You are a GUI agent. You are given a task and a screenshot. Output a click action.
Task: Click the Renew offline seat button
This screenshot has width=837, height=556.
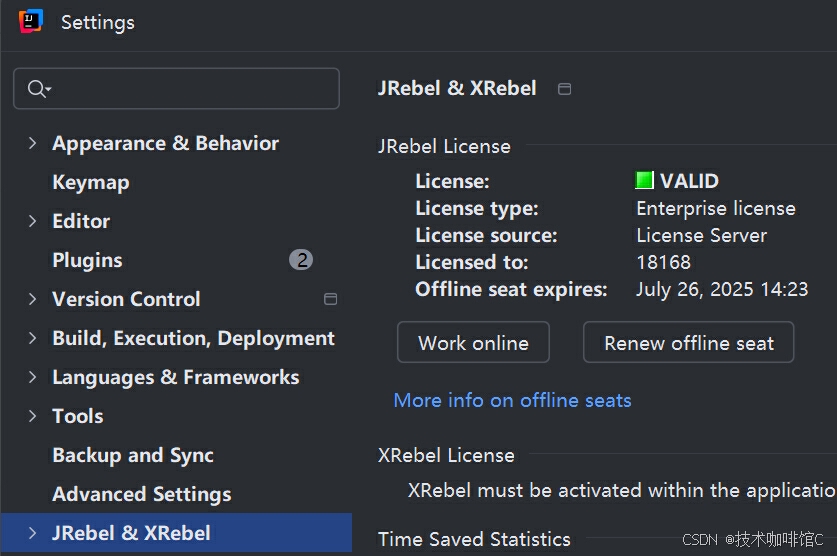[x=689, y=343]
